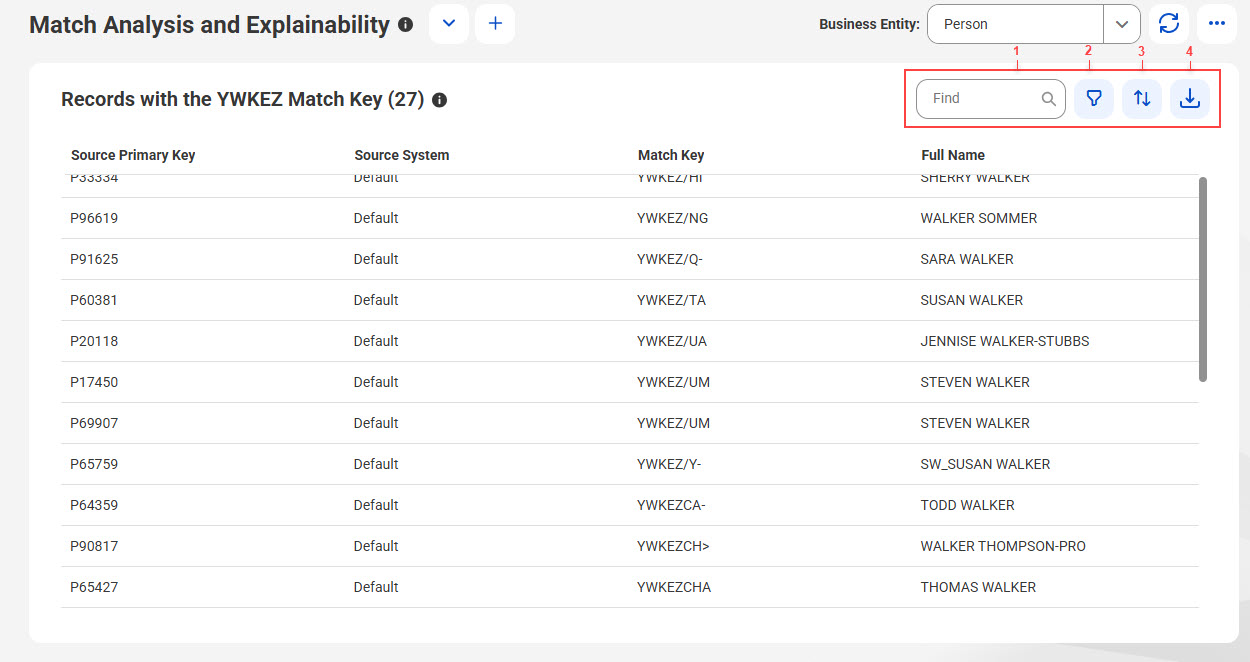Select record P65759

click(x=630, y=464)
